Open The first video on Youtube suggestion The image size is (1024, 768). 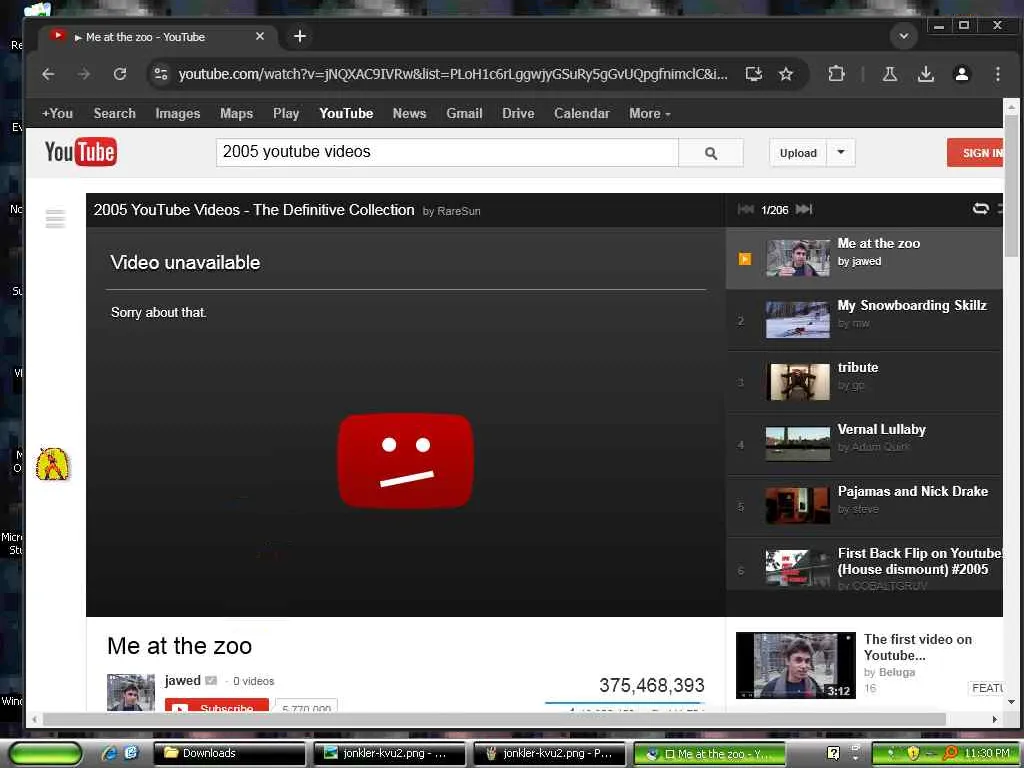pyautogui.click(x=918, y=647)
